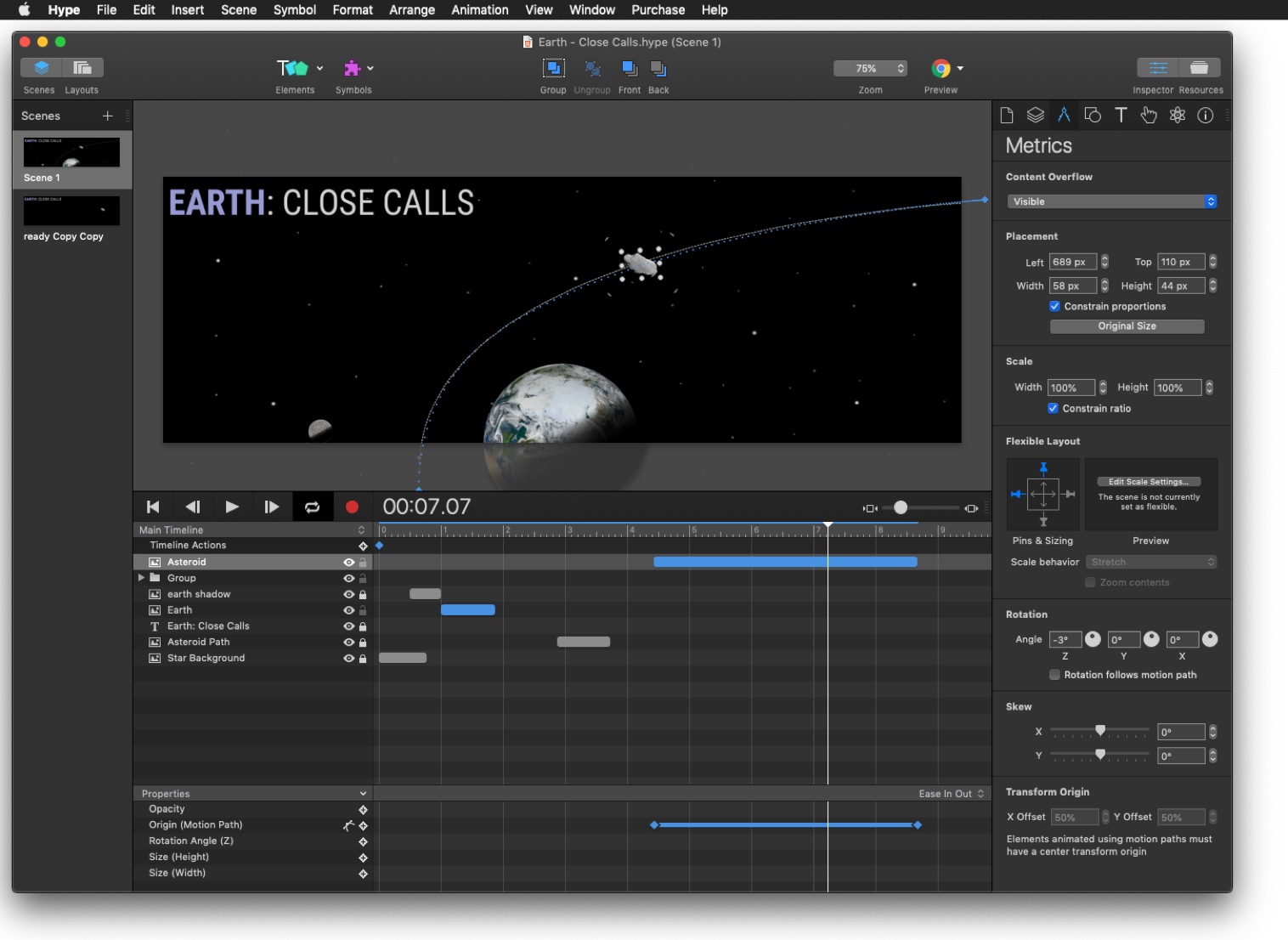Open the Symbol menu
The height and width of the screenshot is (940, 1288).
(295, 10)
